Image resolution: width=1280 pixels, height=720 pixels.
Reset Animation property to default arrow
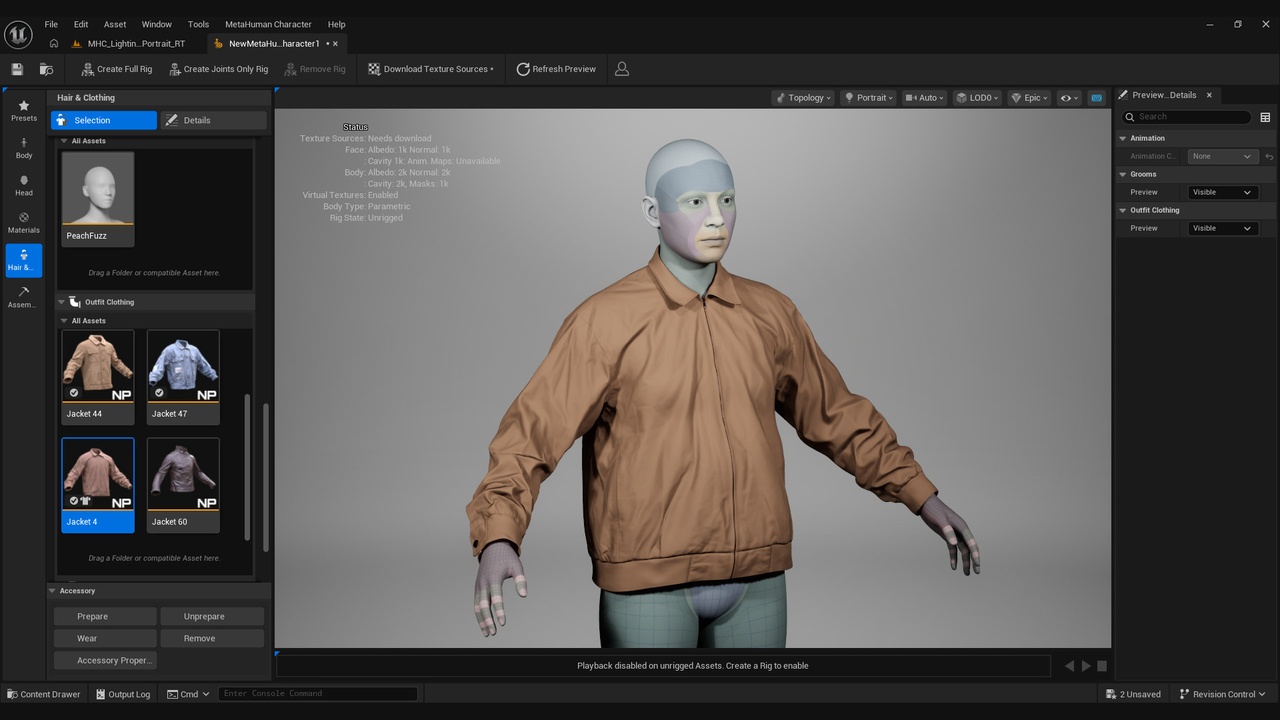coord(1269,156)
